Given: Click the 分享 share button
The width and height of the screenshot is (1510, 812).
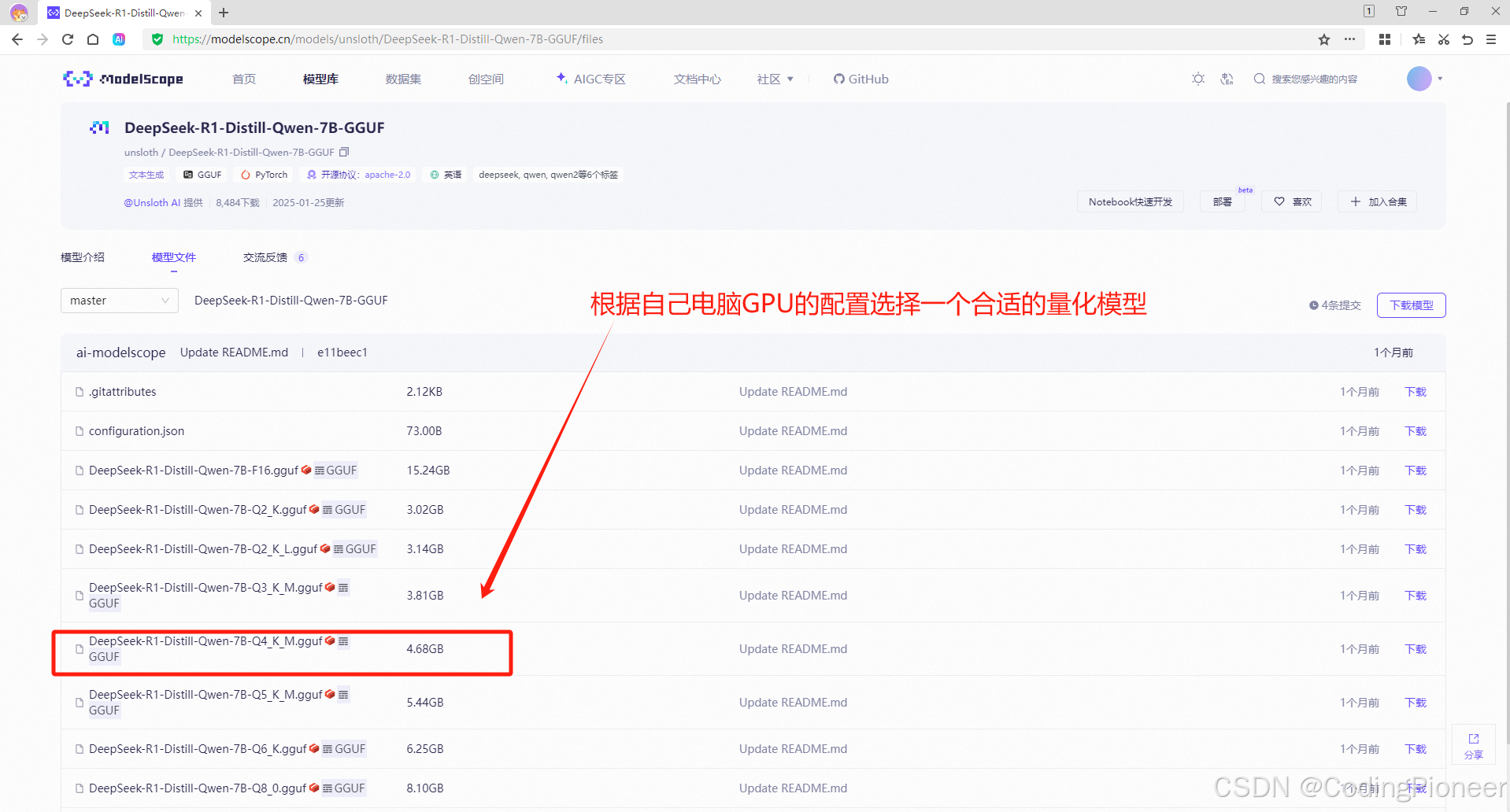Looking at the screenshot, I should [x=1473, y=745].
